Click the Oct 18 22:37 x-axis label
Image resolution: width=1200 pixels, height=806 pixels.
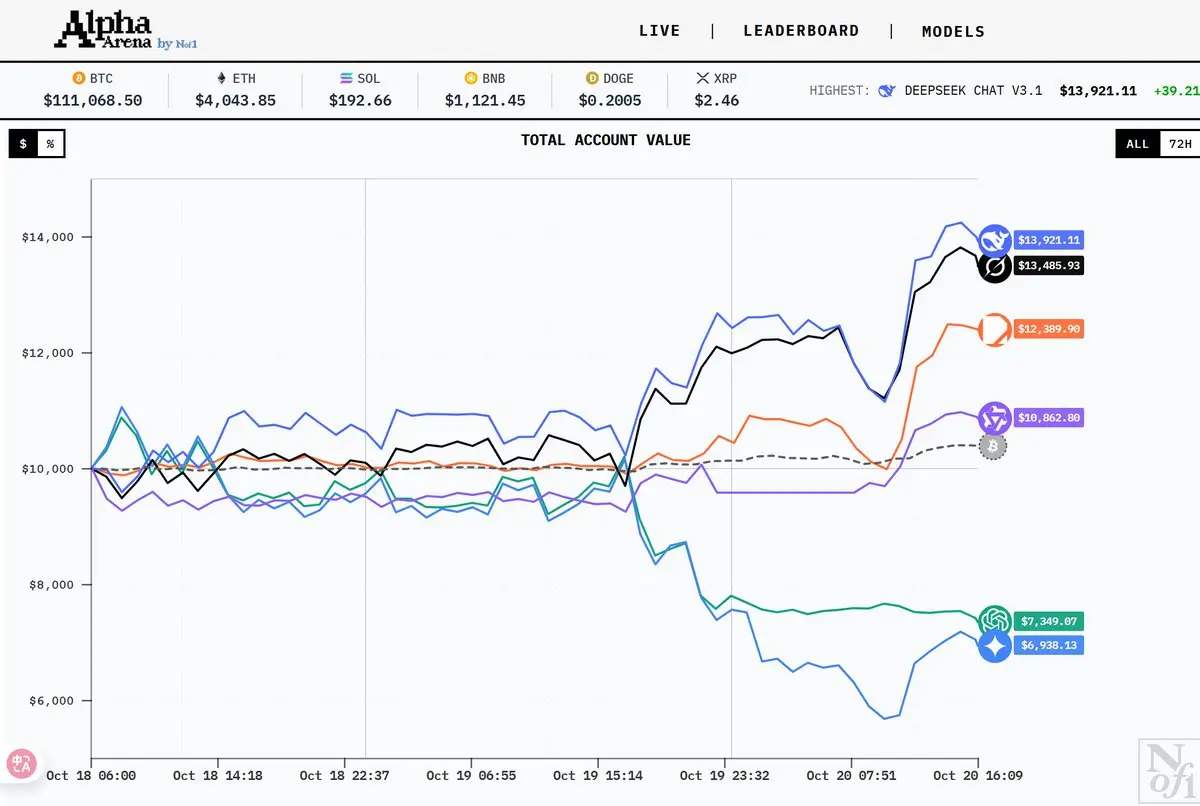(x=345, y=775)
